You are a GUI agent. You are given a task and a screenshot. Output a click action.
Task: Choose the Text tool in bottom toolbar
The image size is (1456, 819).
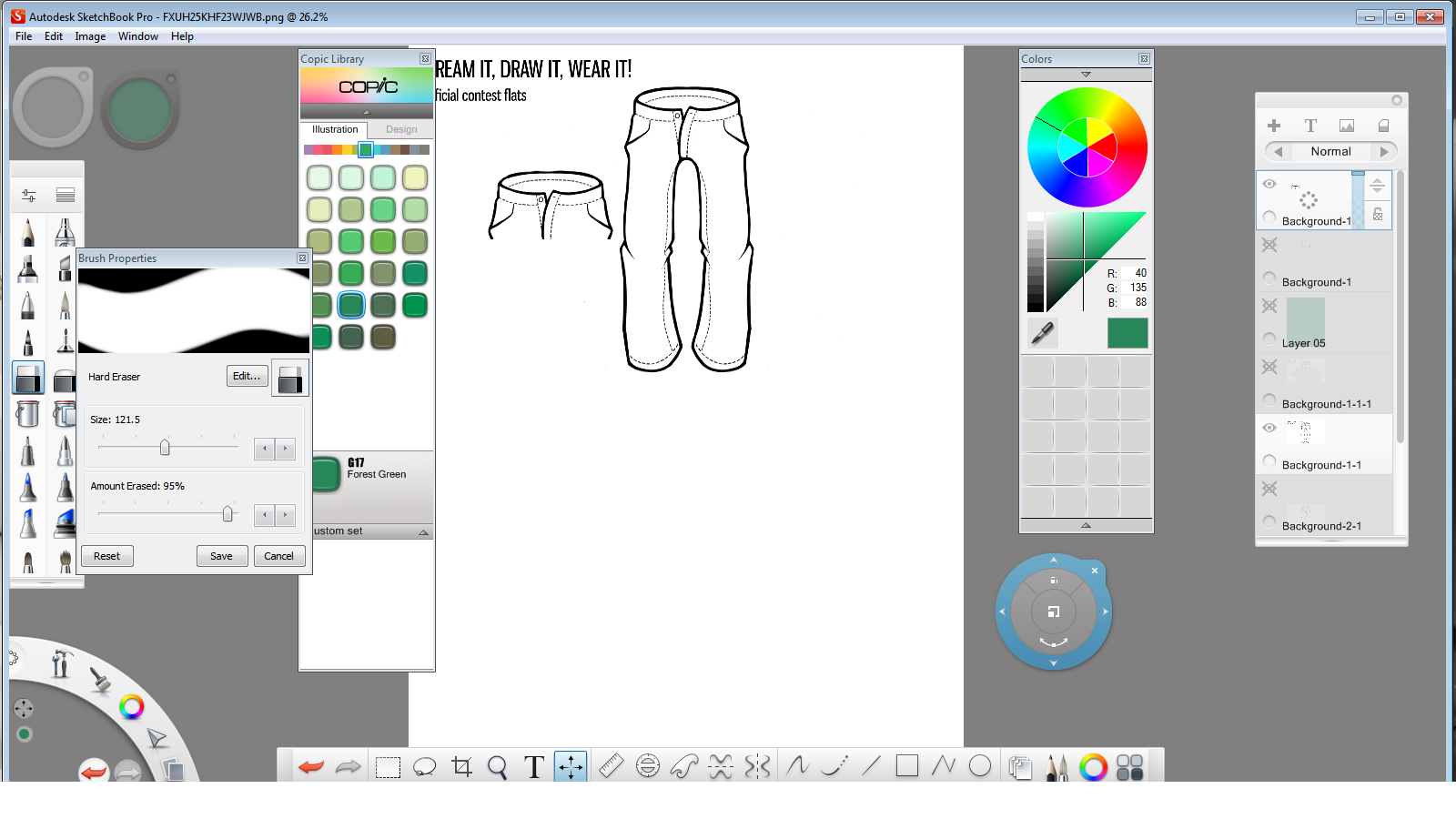click(x=534, y=767)
